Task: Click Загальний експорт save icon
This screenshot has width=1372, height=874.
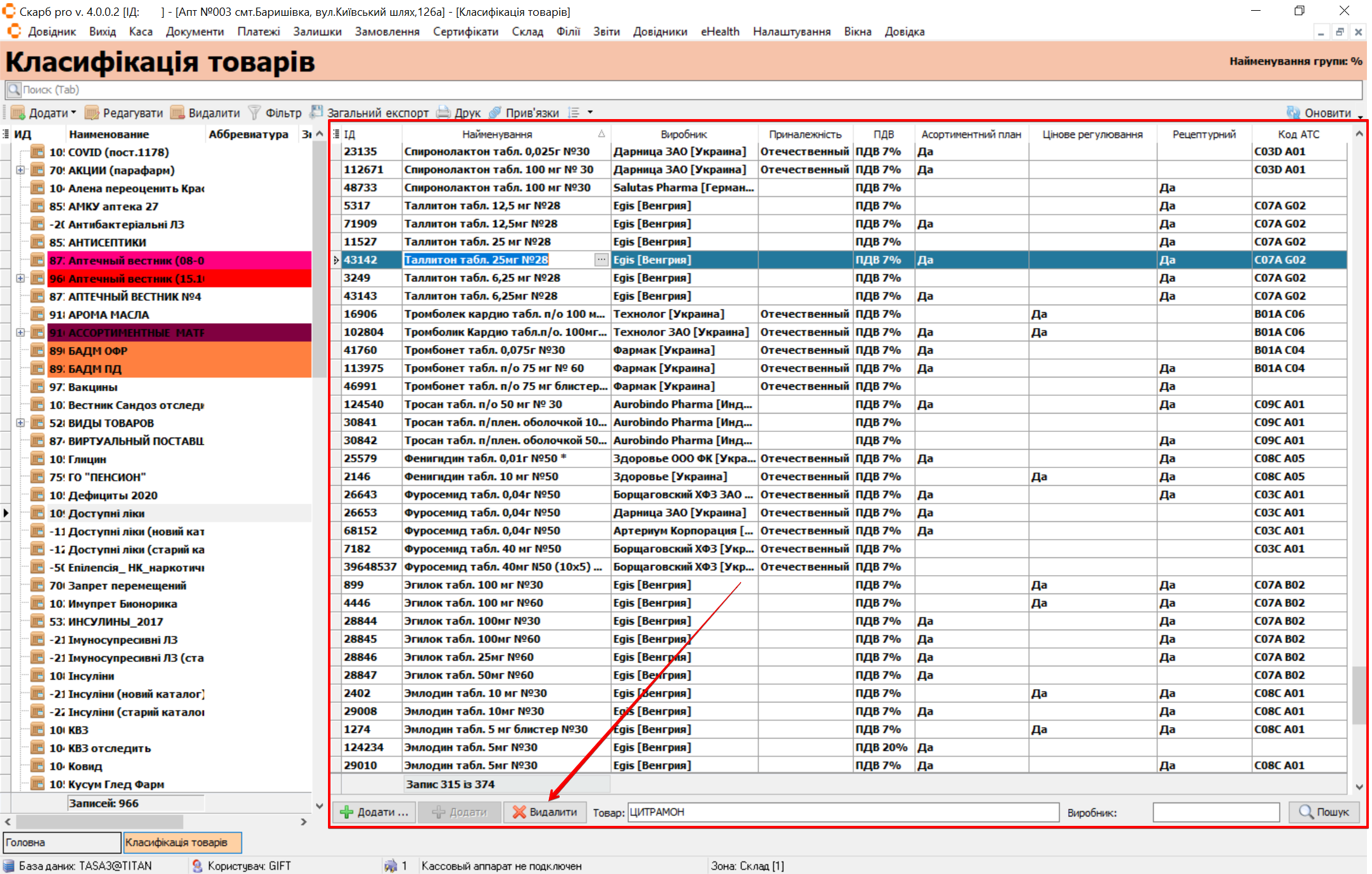Action: pyautogui.click(x=316, y=112)
